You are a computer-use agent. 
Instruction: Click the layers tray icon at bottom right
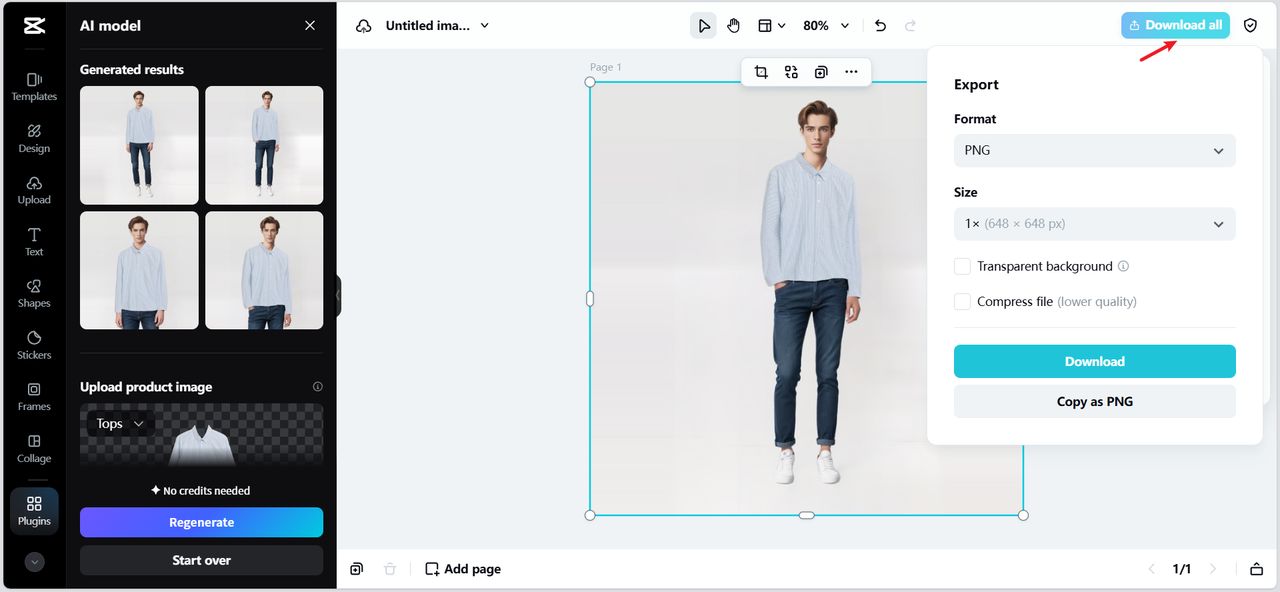[1256, 569]
